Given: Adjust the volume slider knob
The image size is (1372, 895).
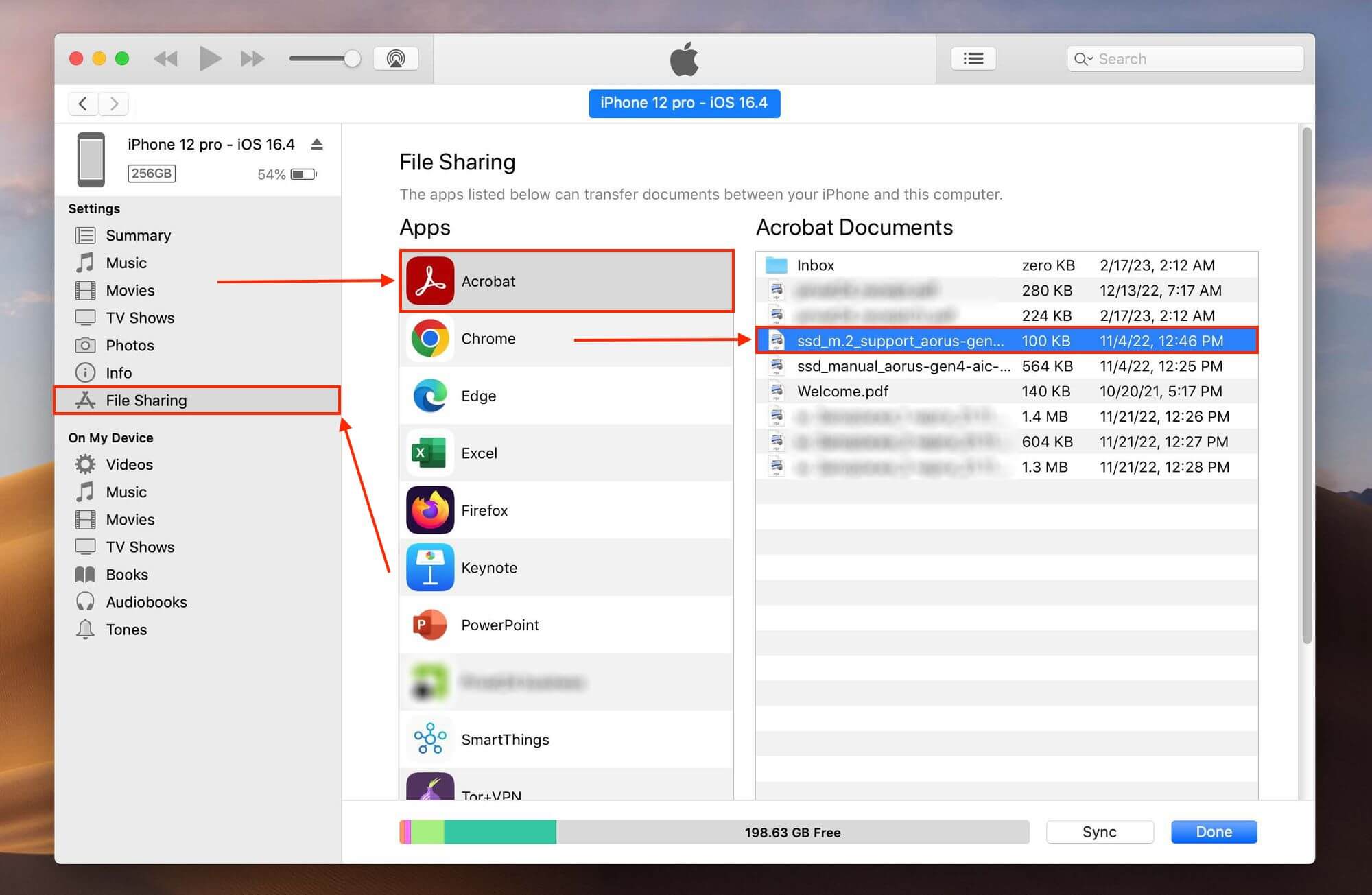Looking at the screenshot, I should 352,58.
